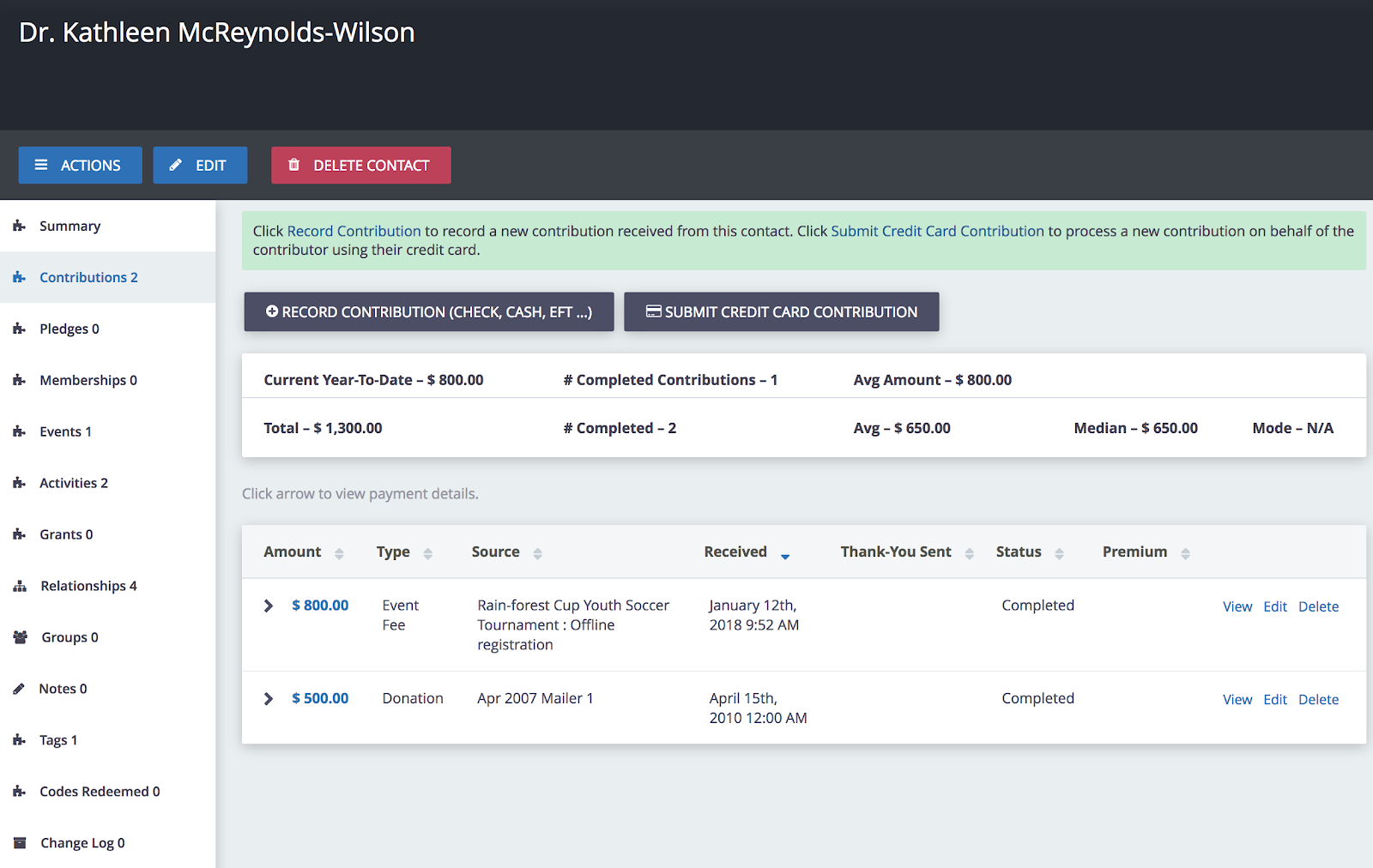Viewport: 1373px width, 868px height.
Task: Sort contributions by Type column
Action: click(x=428, y=553)
